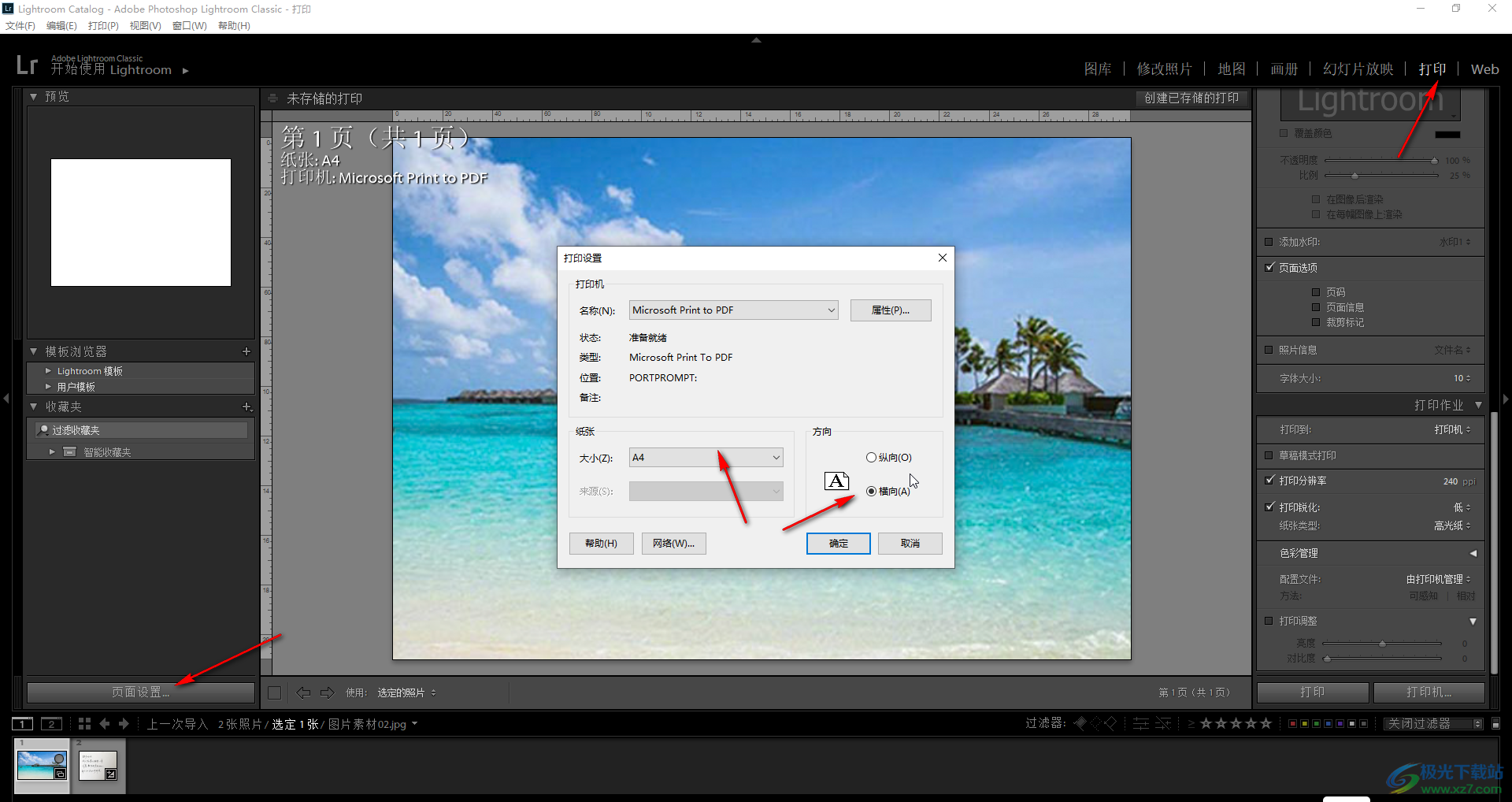1512x802 pixels.
Task: Select the second filmstrip thumbnail
Action: pyautogui.click(x=98, y=764)
